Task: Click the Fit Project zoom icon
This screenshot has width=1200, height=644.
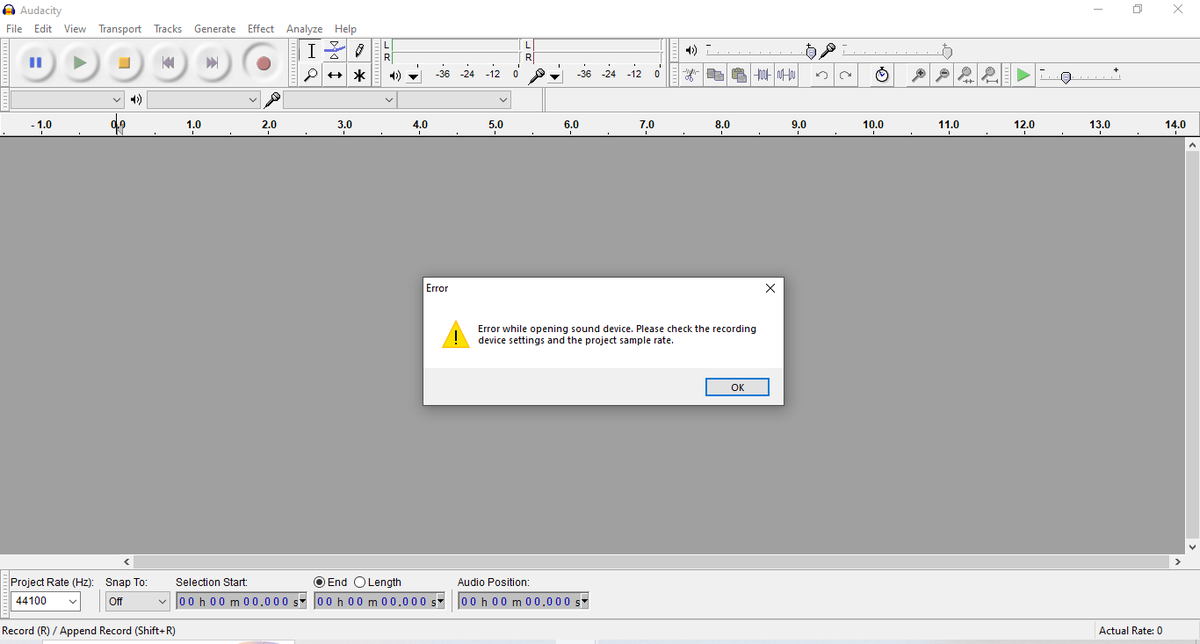Action: [x=990, y=75]
